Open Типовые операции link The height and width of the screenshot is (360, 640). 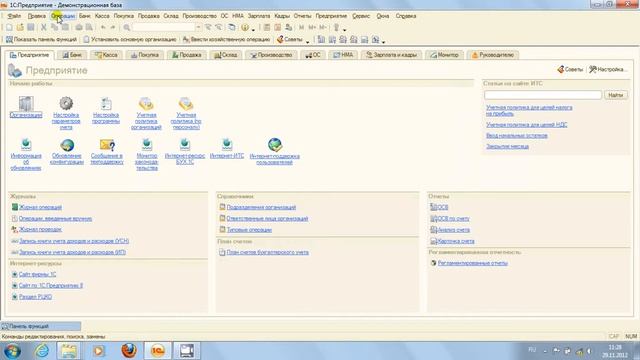pyautogui.click(x=249, y=230)
